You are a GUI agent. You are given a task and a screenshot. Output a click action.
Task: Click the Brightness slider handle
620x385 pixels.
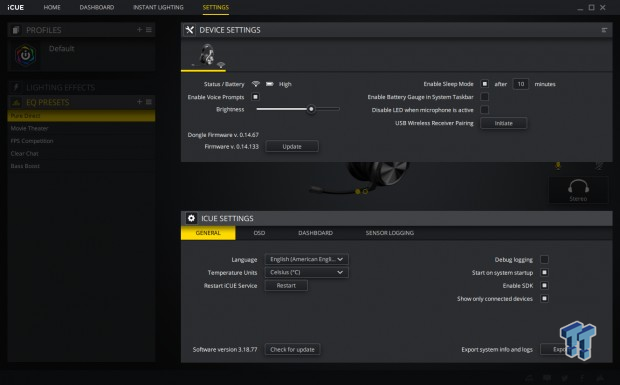pos(311,109)
